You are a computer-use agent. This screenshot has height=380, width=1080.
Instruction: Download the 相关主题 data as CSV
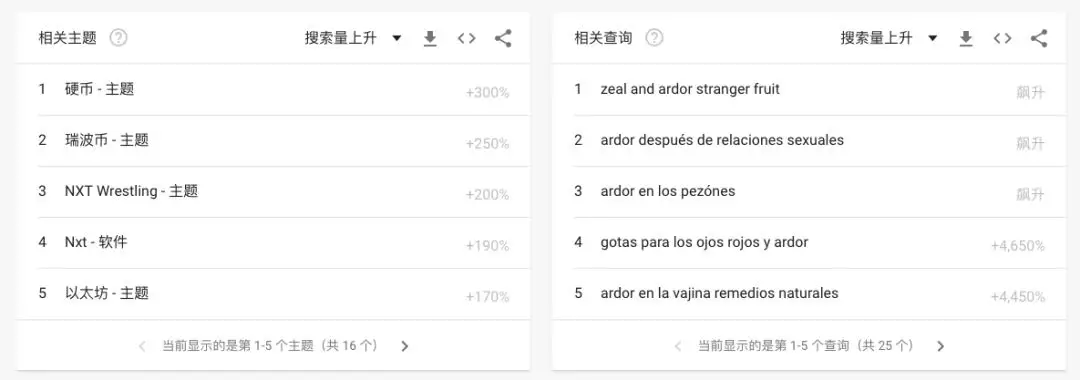[x=430, y=39]
